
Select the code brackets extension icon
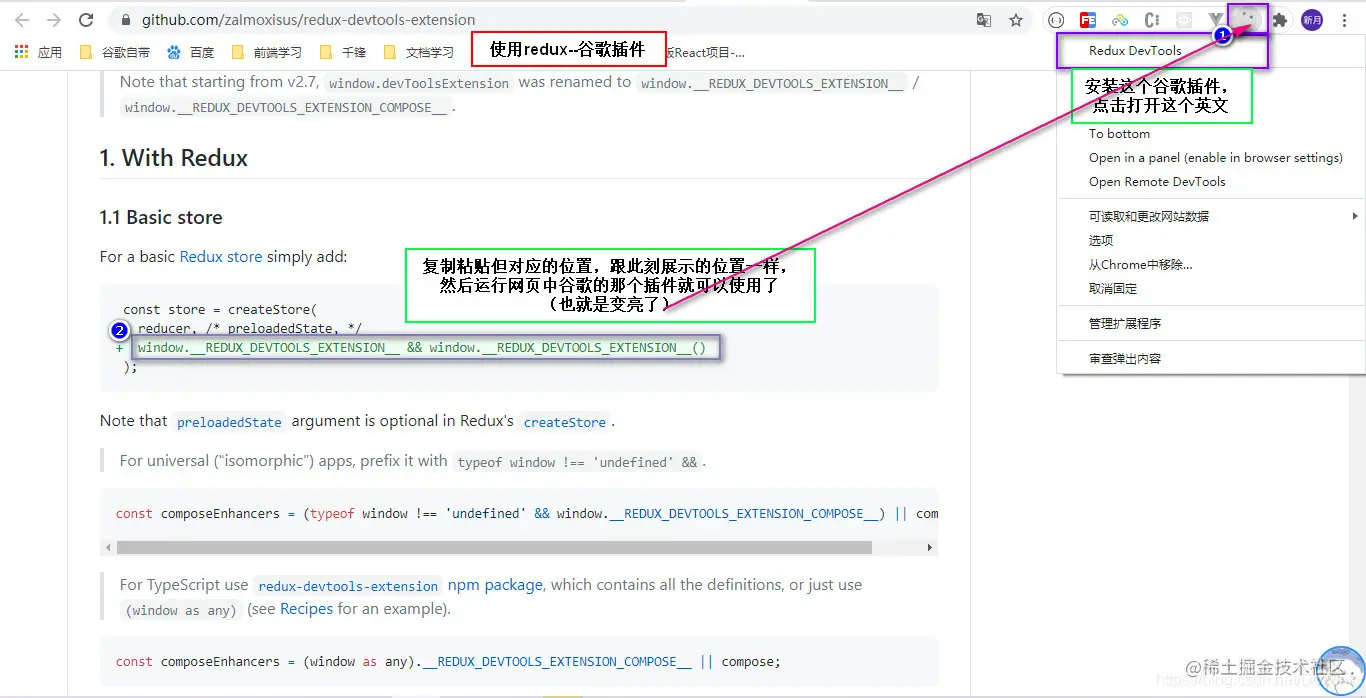(x=1056, y=19)
